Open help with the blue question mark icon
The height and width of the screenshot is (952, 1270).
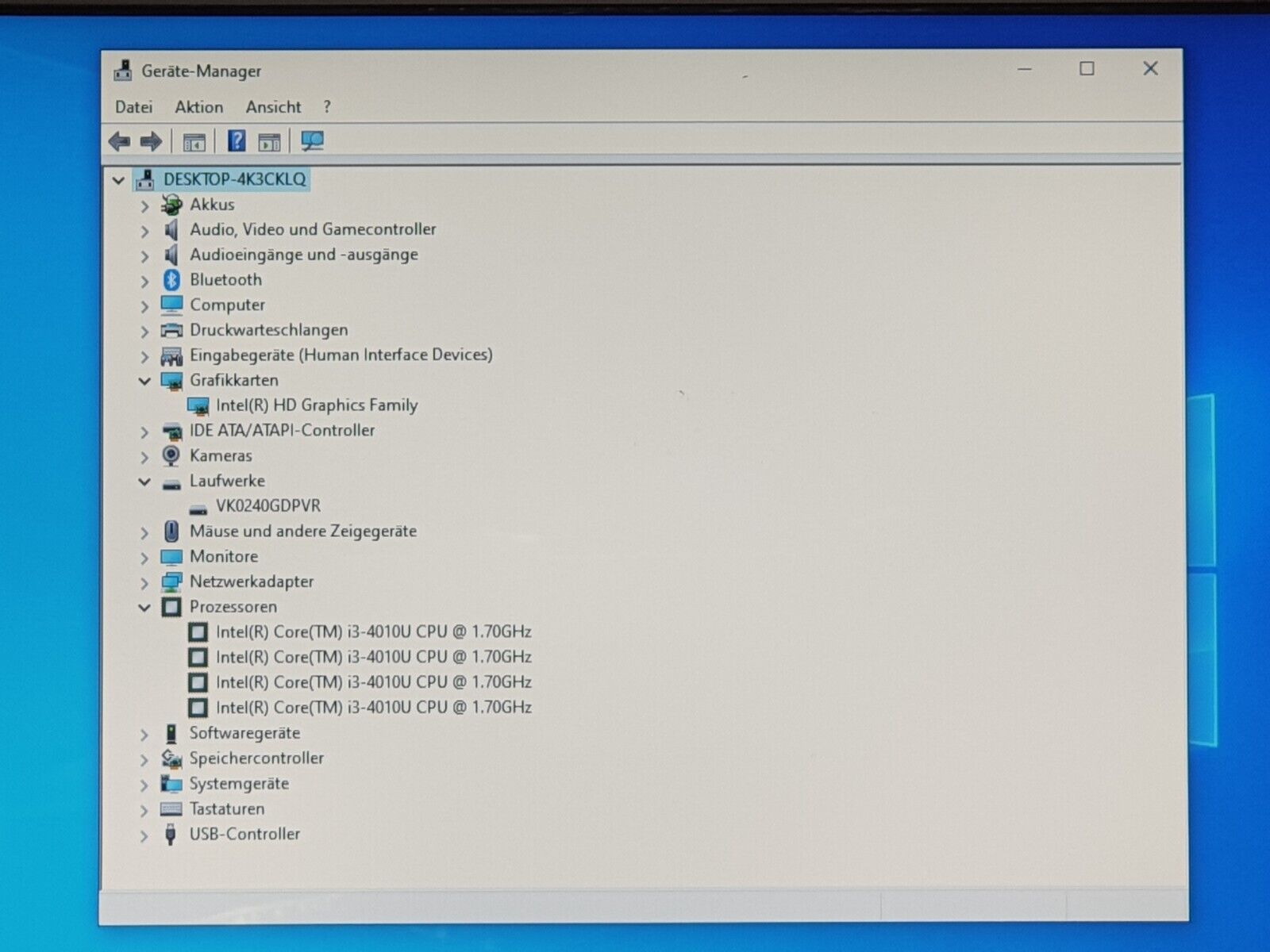237,141
